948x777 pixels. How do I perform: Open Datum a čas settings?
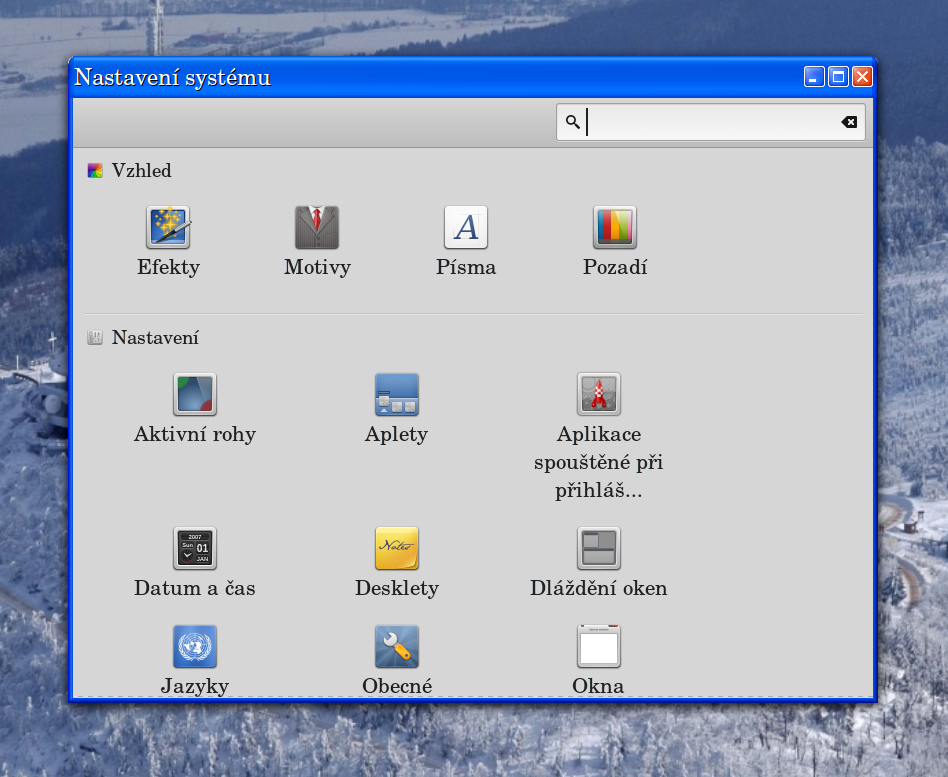(x=195, y=549)
